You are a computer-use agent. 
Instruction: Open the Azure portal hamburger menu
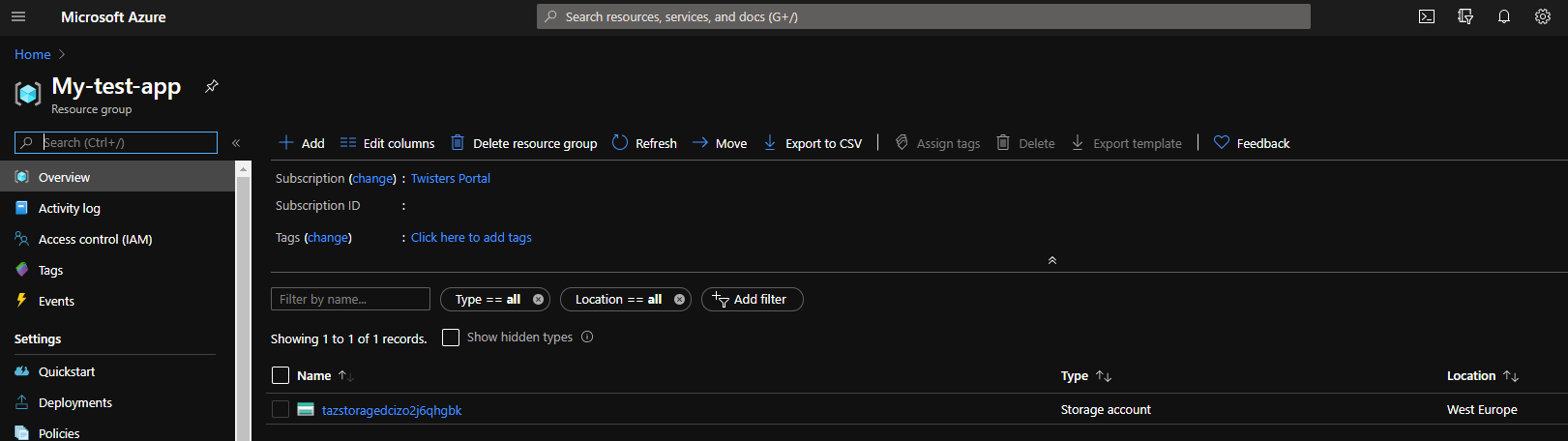tap(18, 16)
